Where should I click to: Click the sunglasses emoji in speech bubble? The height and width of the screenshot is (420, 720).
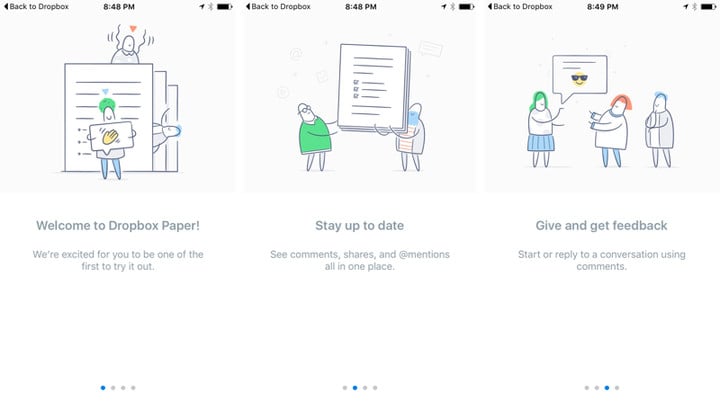[579, 78]
